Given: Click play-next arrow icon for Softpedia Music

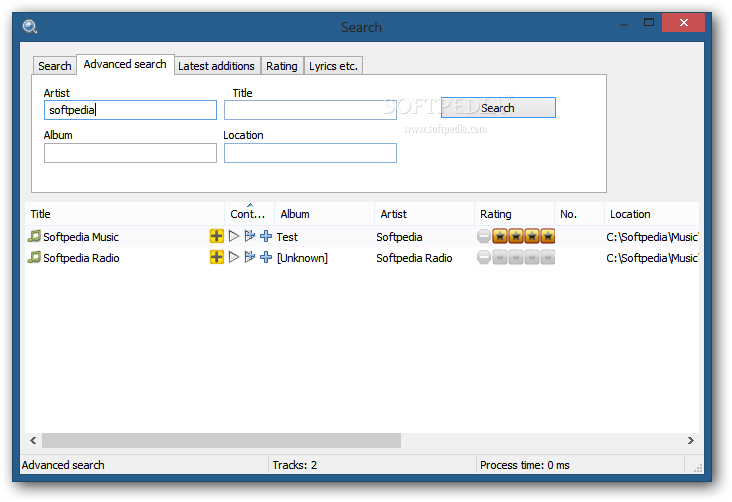Looking at the screenshot, I should pos(250,236).
